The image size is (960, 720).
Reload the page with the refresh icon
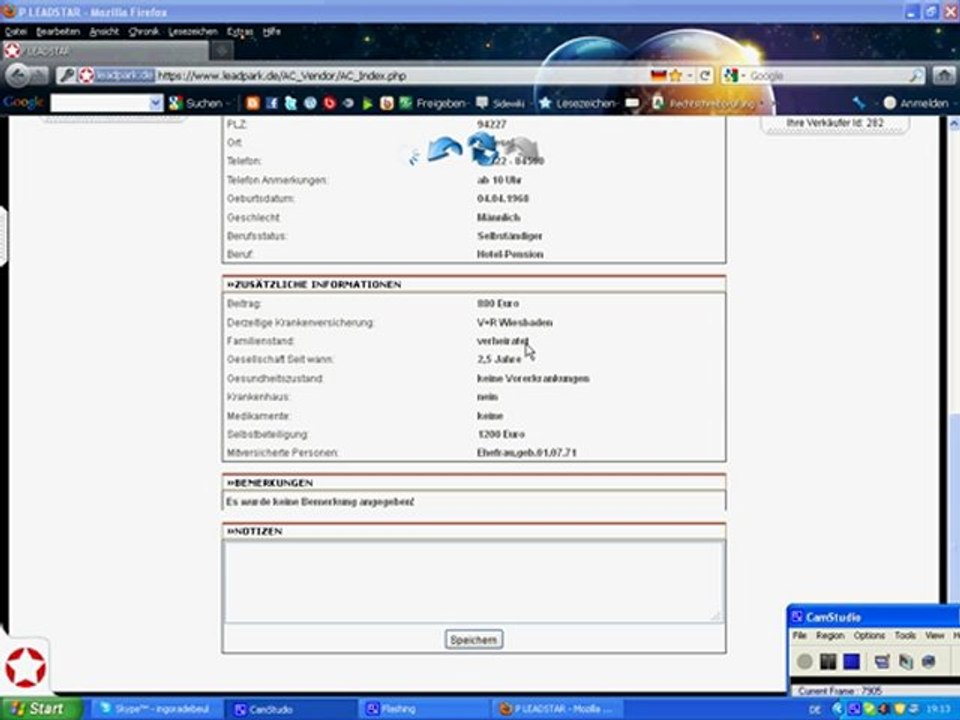[705, 75]
